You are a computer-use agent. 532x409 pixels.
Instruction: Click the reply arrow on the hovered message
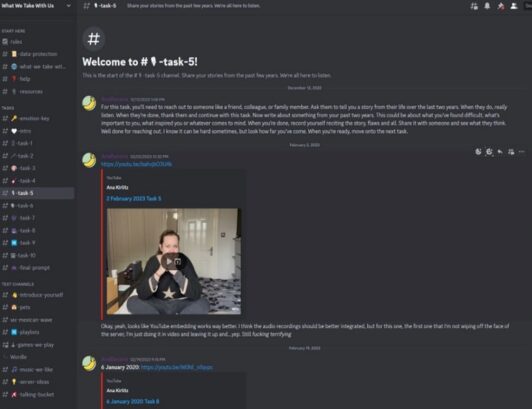click(500, 152)
